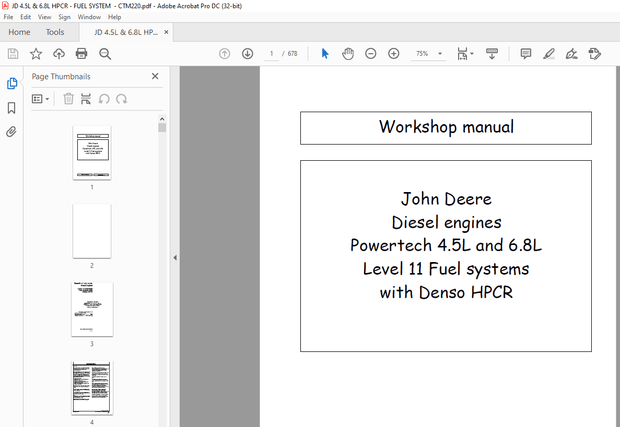Open the Edit menu
This screenshot has width=620, height=427.
point(25,17)
